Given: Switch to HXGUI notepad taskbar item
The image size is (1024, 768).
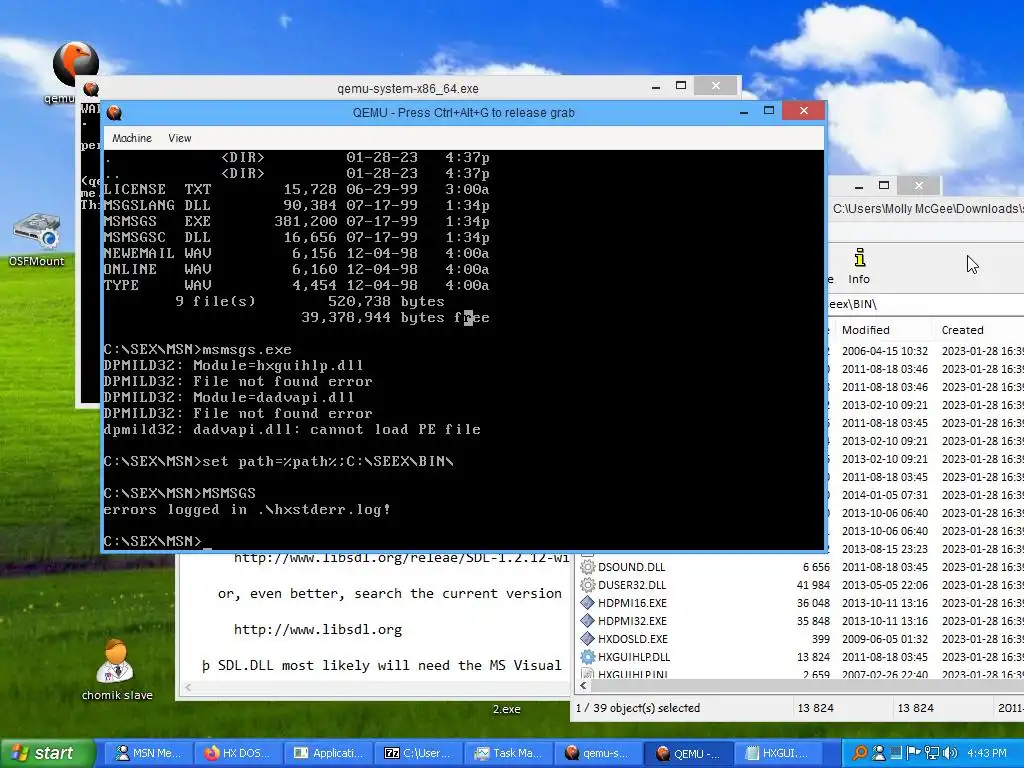Looking at the screenshot, I should point(778,753).
